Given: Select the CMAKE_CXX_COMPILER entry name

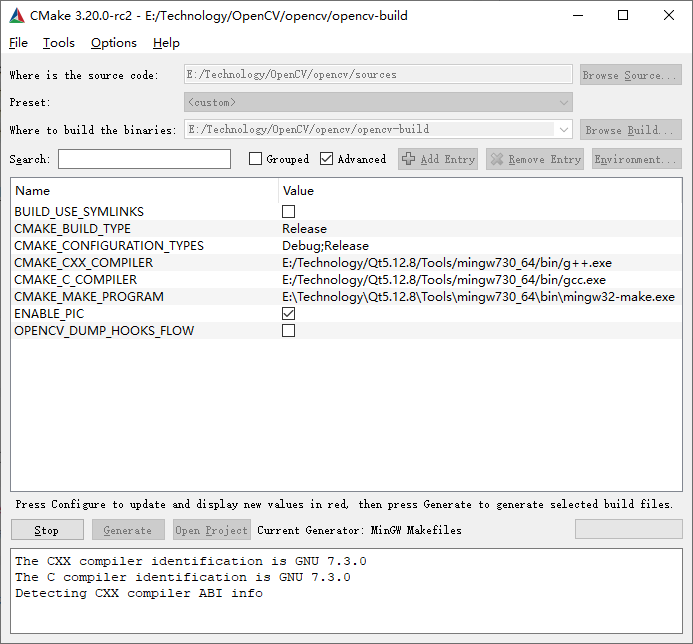Looking at the screenshot, I should coord(84,263).
